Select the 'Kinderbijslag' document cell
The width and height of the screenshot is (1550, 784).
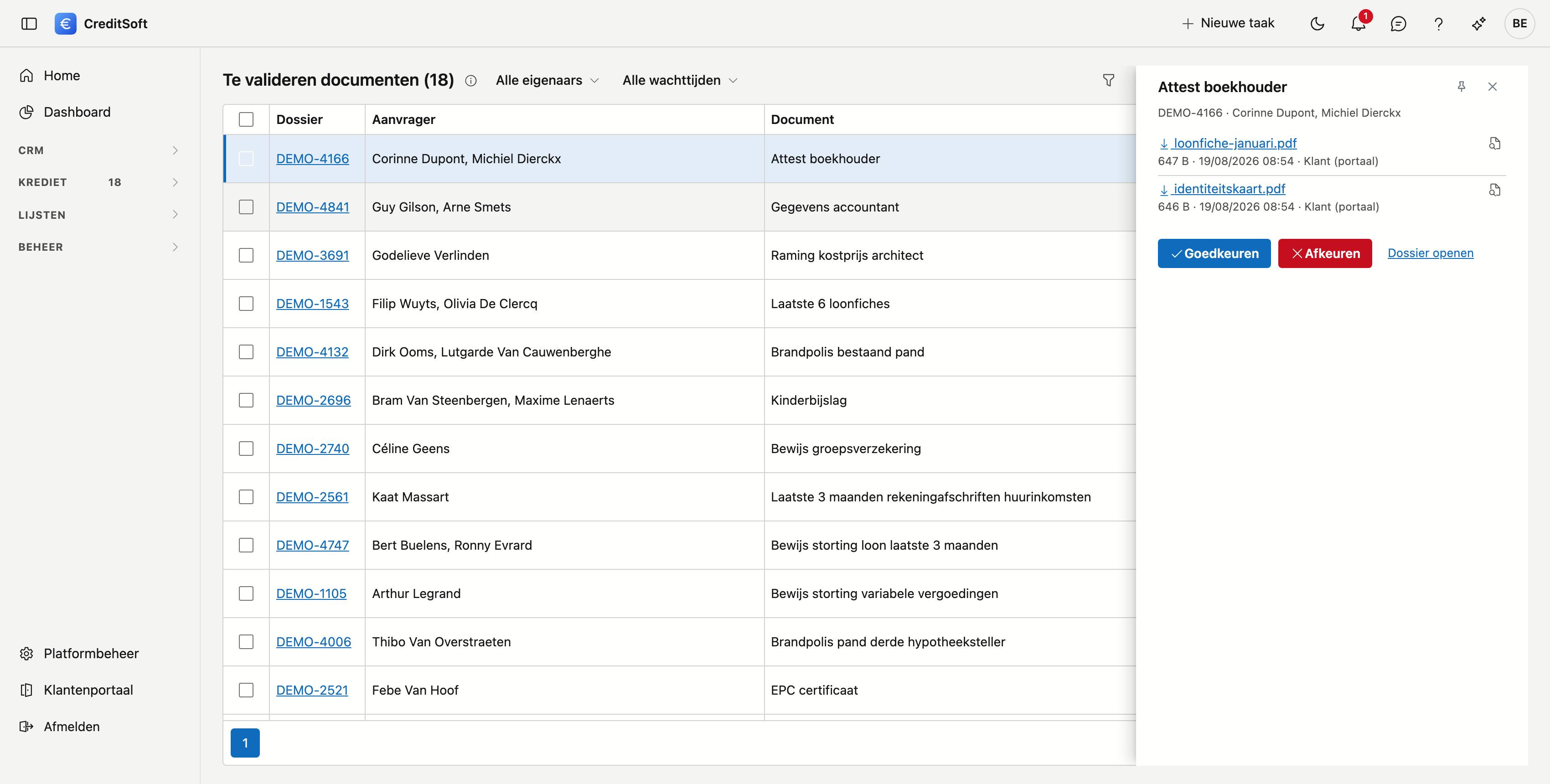[x=950, y=400]
